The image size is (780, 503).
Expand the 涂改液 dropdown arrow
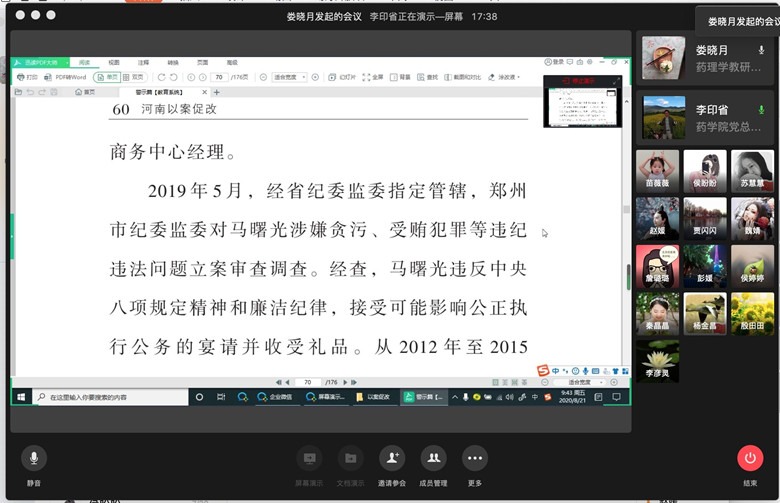(x=518, y=77)
